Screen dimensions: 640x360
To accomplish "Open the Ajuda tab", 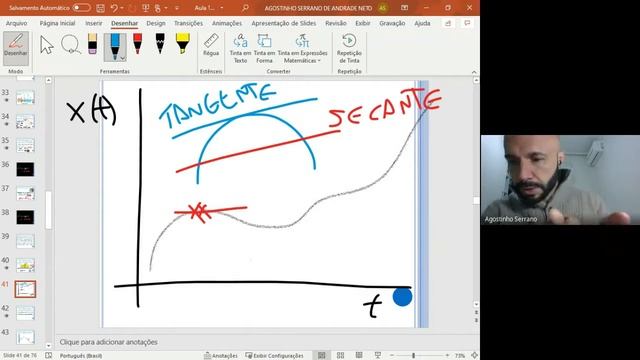I will (x=422, y=23).
